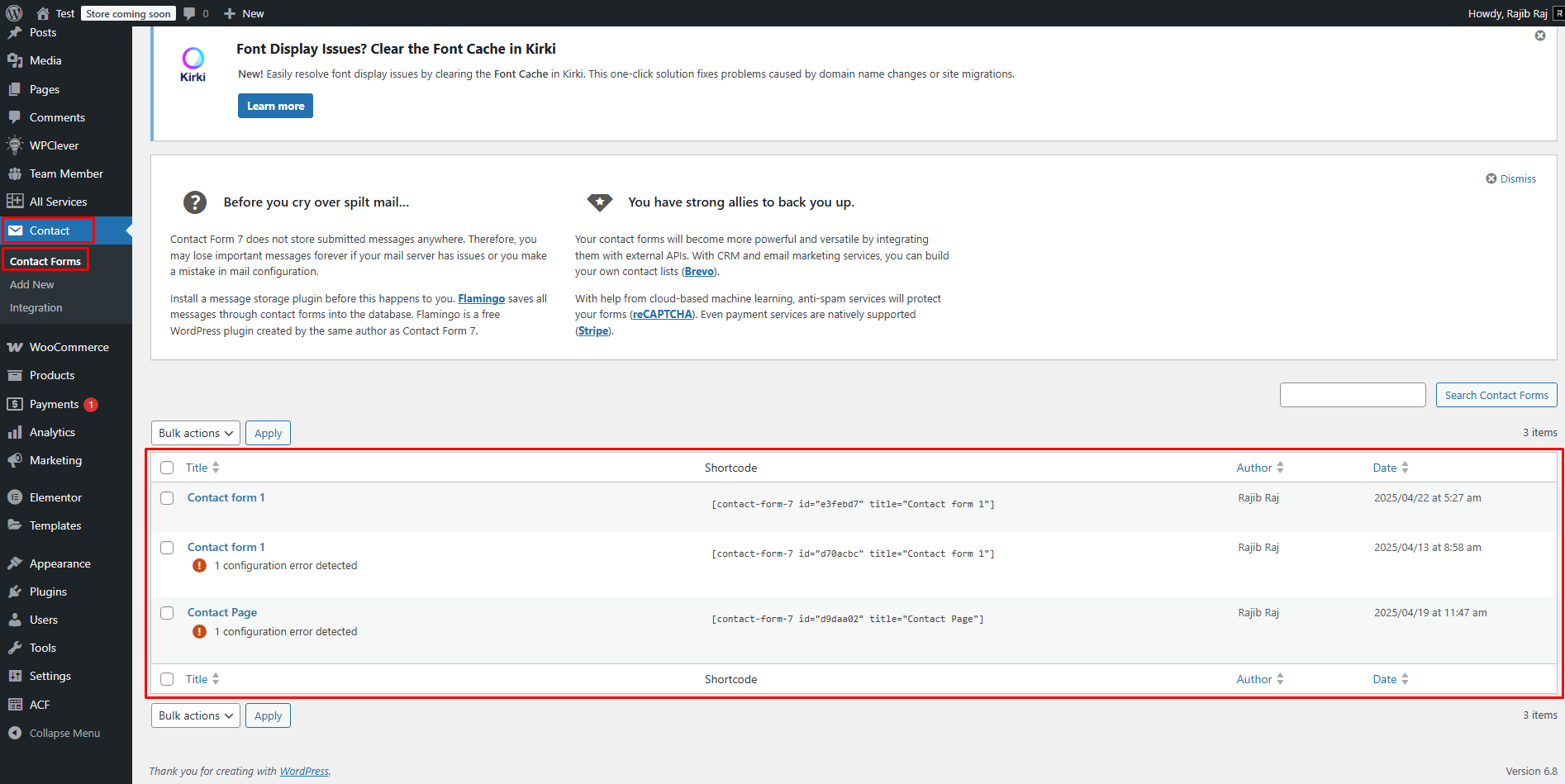Click the Media icon in sidebar
This screenshot has width=1565, height=784.
pyautogui.click(x=15, y=60)
